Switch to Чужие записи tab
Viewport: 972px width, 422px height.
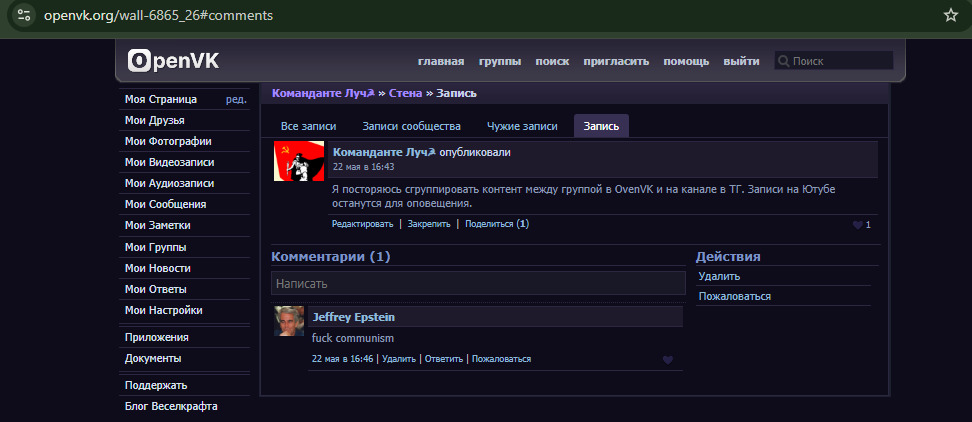(x=522, y=126)
